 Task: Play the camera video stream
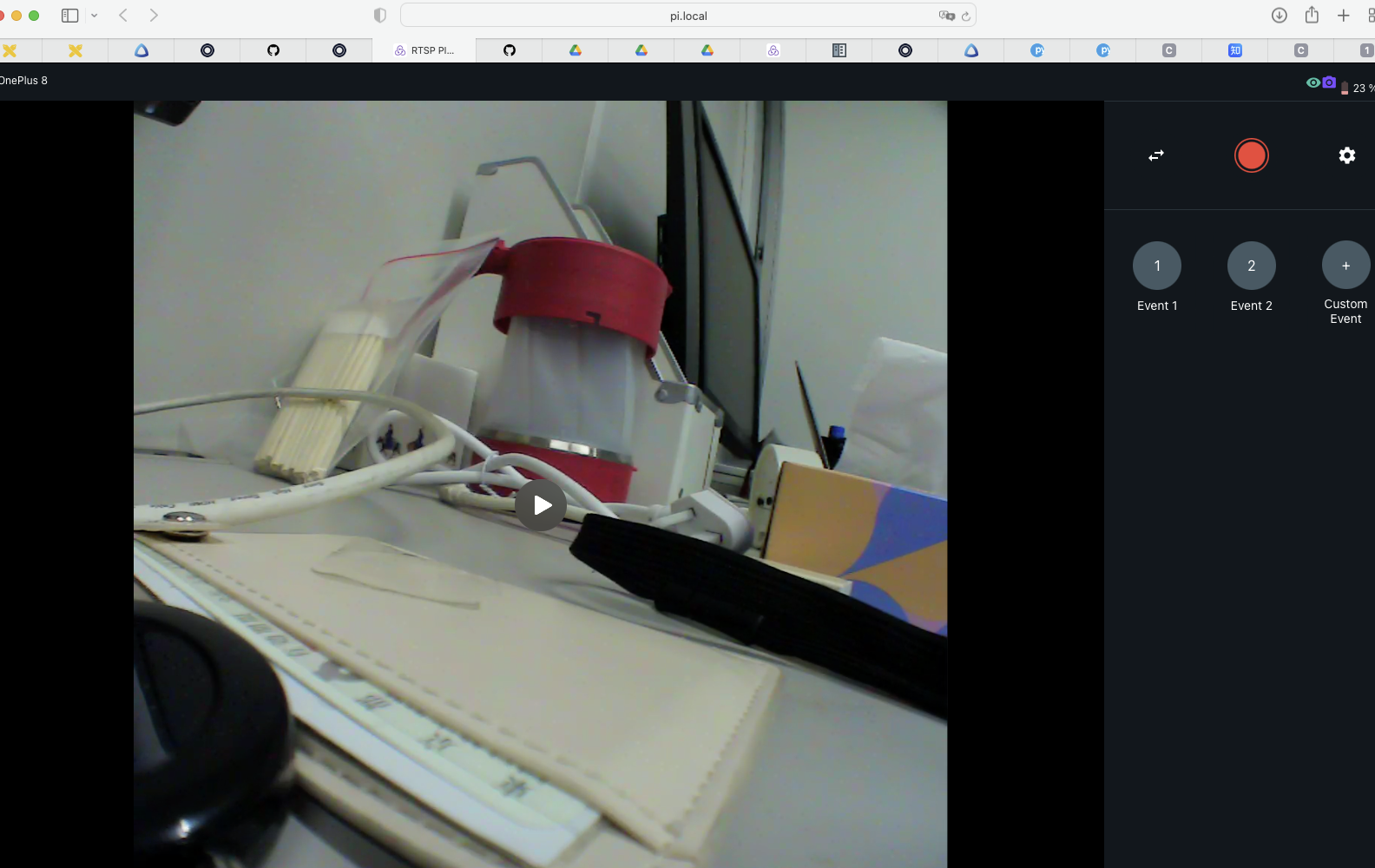tap(541, 505)
